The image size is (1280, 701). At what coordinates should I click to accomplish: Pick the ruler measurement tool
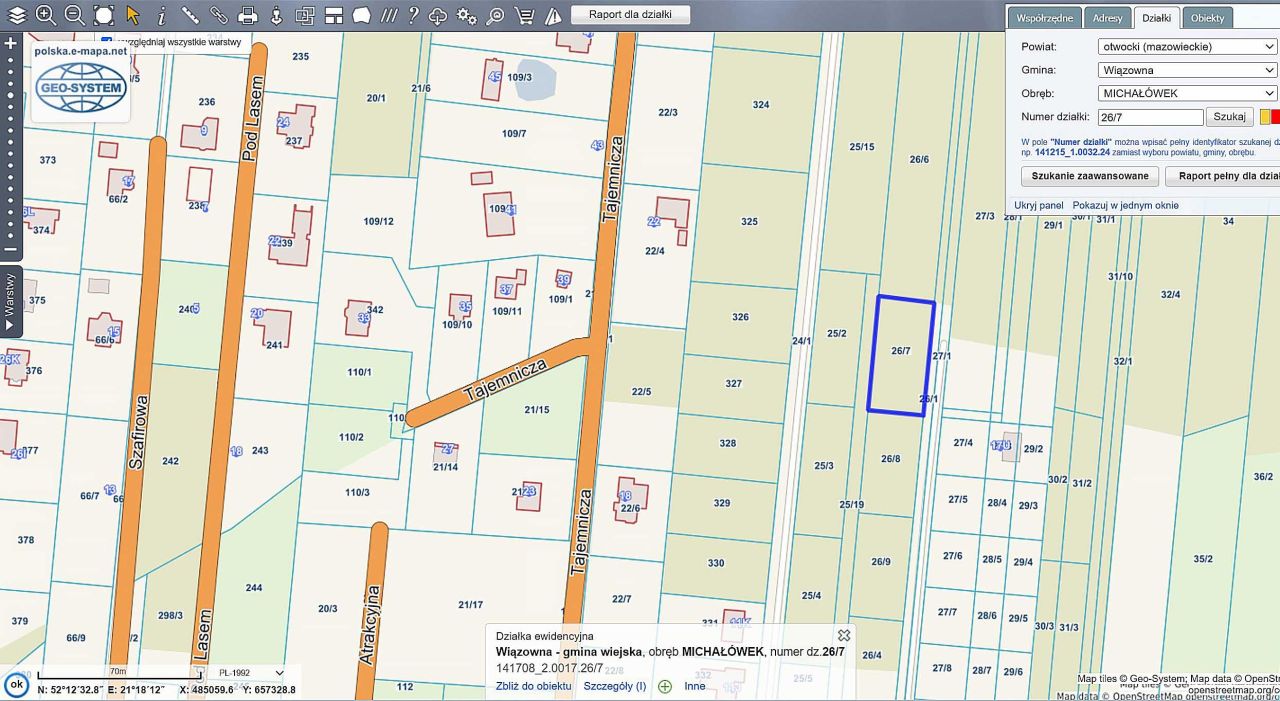(x=191, y=15)
